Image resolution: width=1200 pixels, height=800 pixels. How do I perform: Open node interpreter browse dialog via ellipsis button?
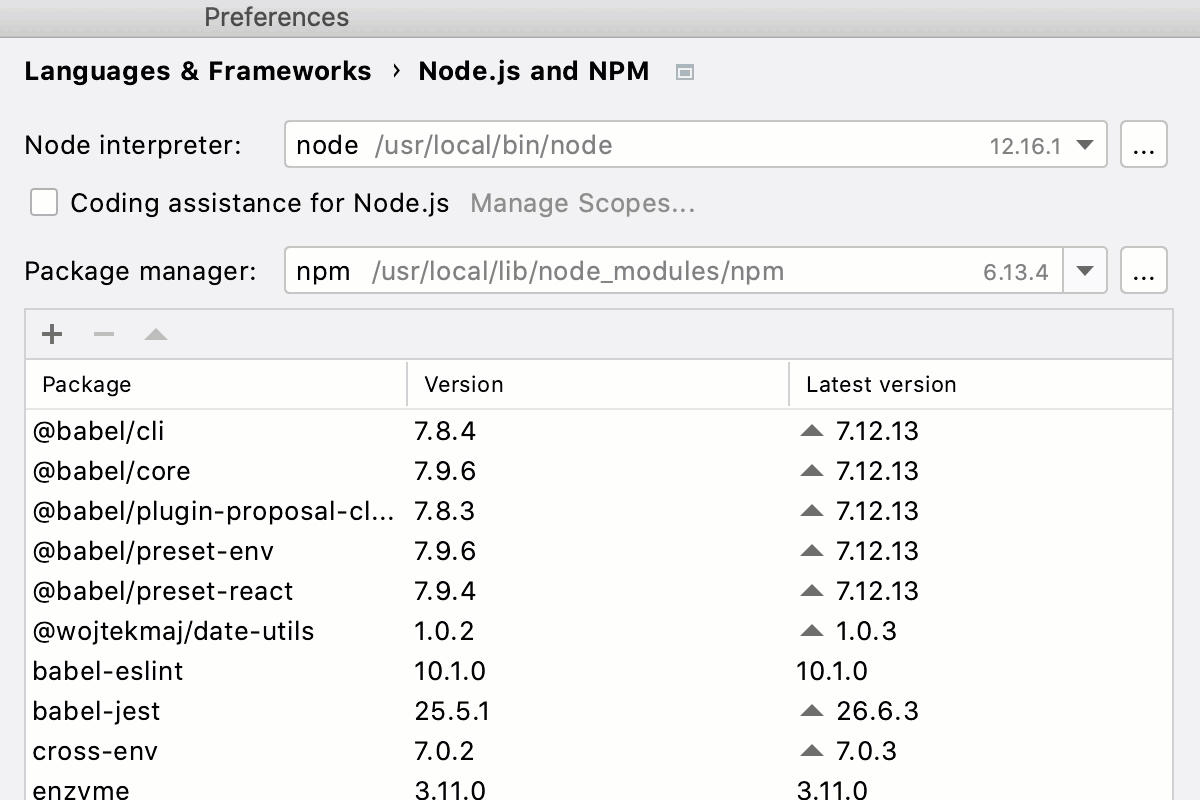[1143, 144]
